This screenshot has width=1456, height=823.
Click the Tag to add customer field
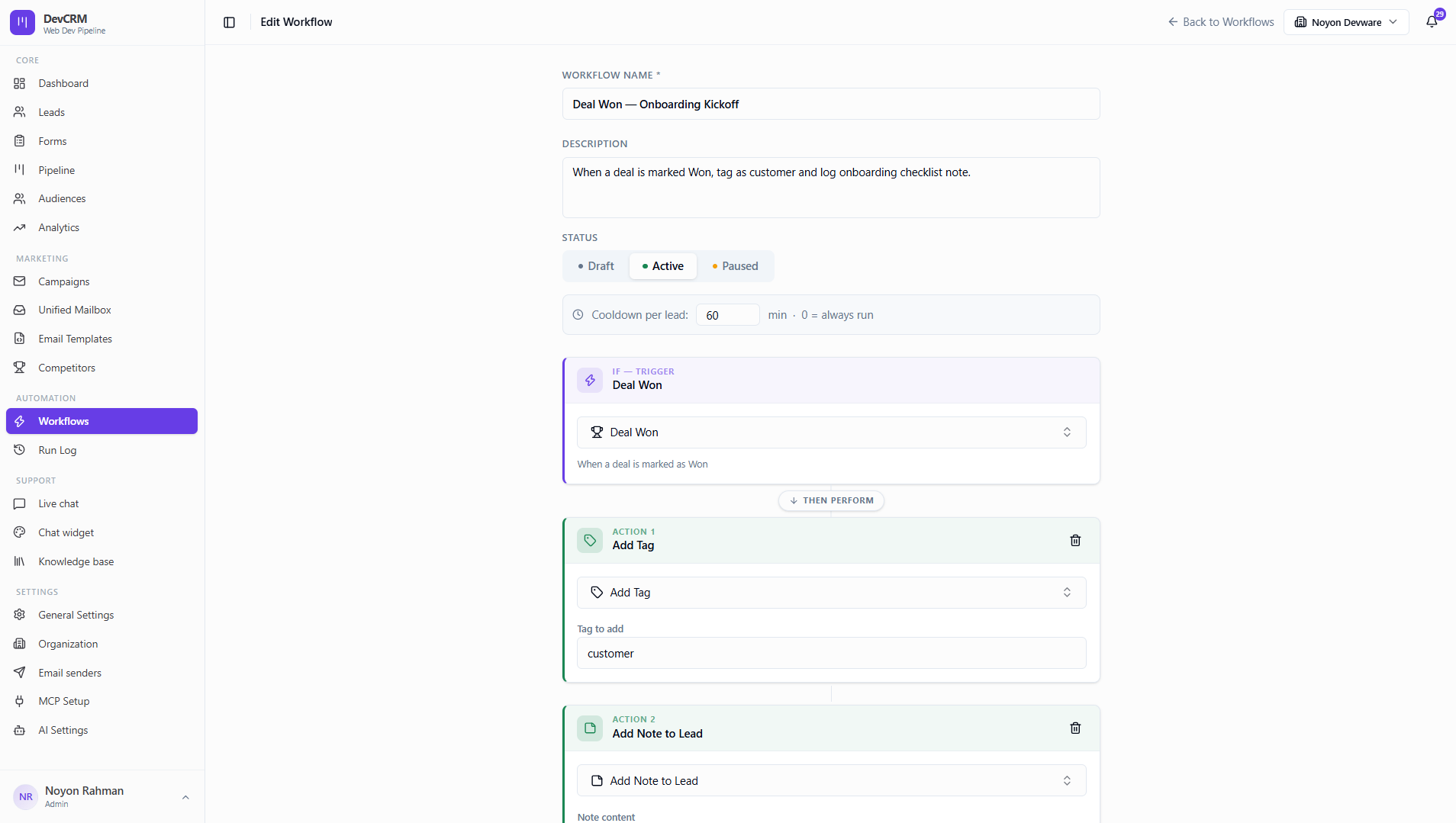[x=831, y=654]
